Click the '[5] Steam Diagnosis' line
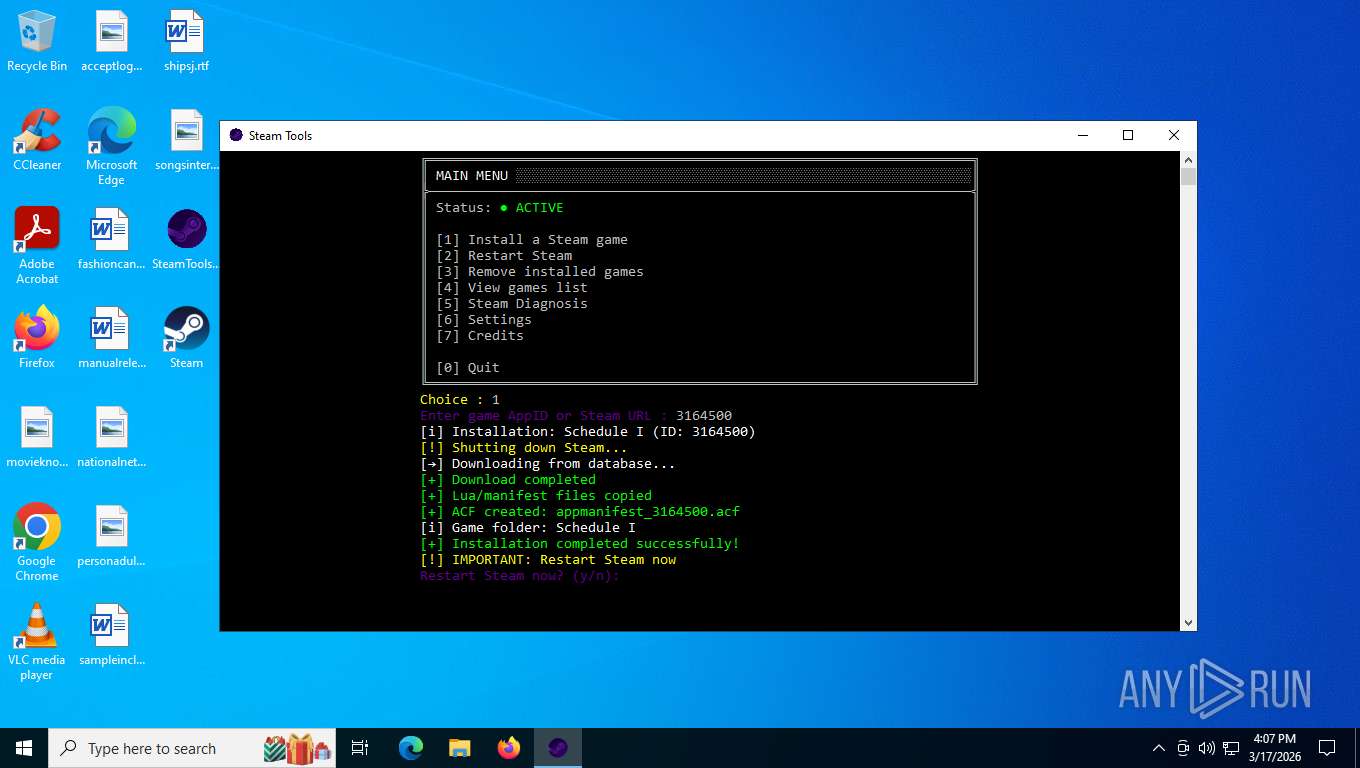Viewport: 1360px width, 768px height. (x=512, y=303)
